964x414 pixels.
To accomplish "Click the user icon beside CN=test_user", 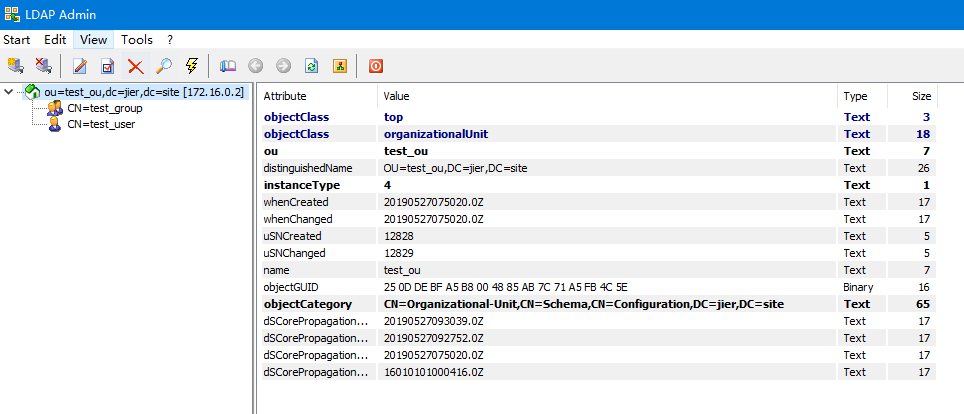I will [55, 124].
